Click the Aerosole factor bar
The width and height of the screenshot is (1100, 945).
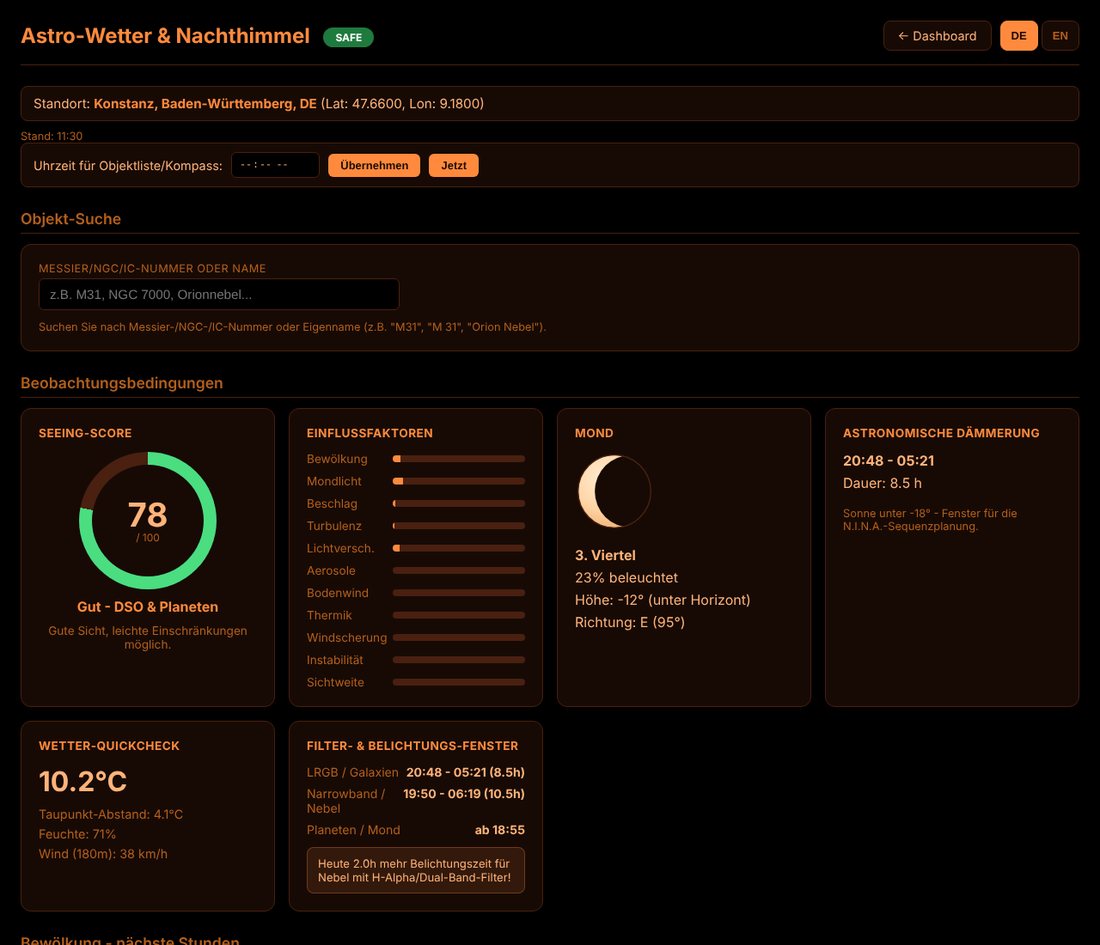click(x=459, y=570)
